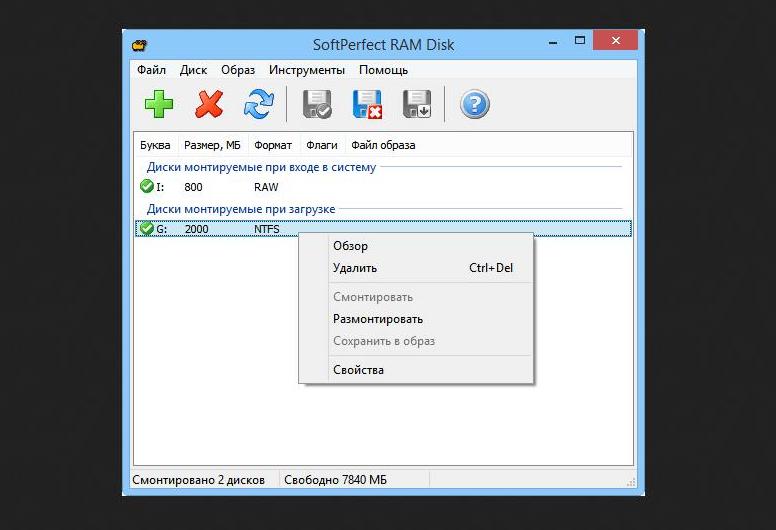
Task: Sort by the Буква column header
Action: click(155, 145)
